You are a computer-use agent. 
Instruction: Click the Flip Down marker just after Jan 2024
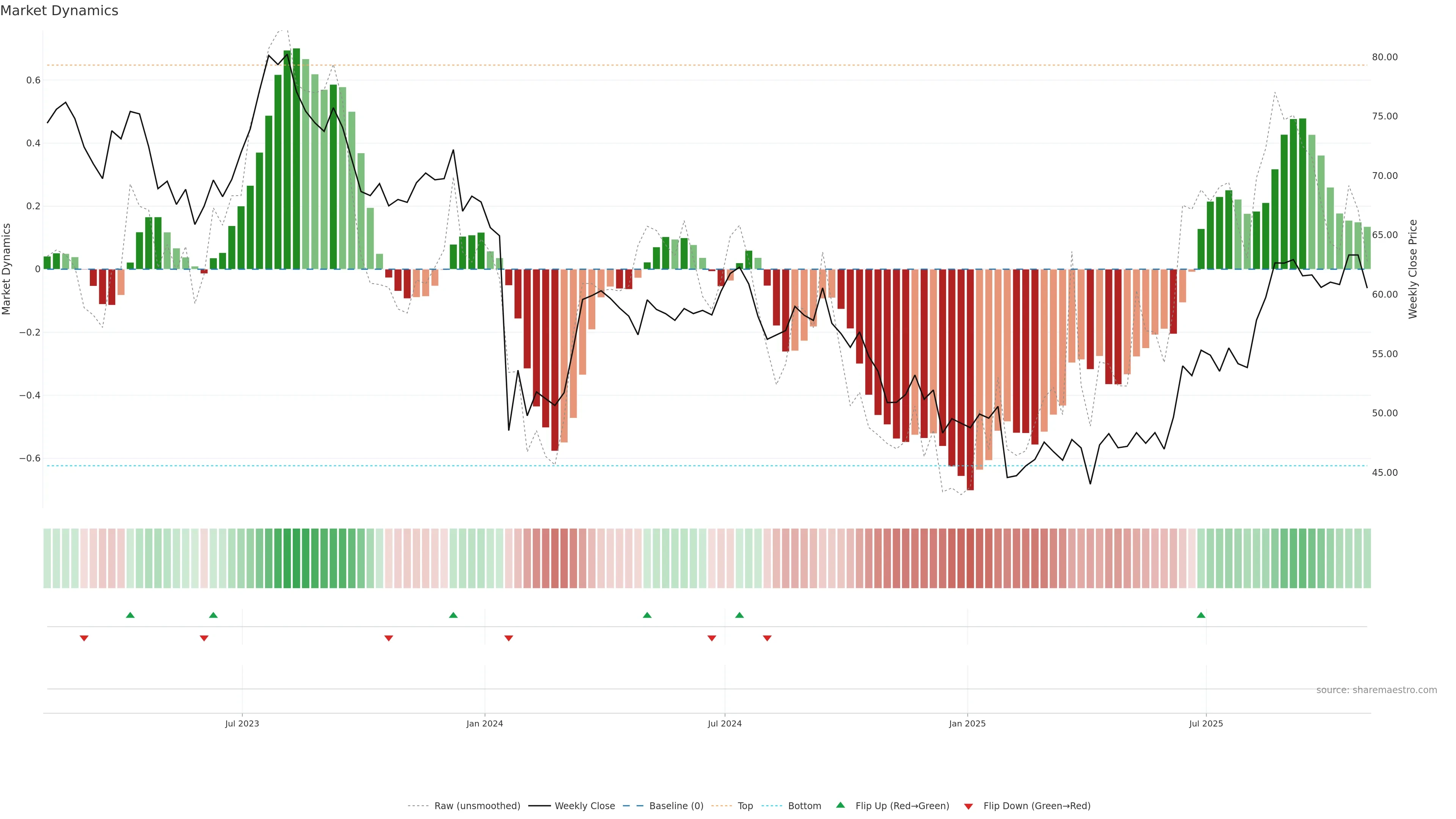(x=508, y=638)
